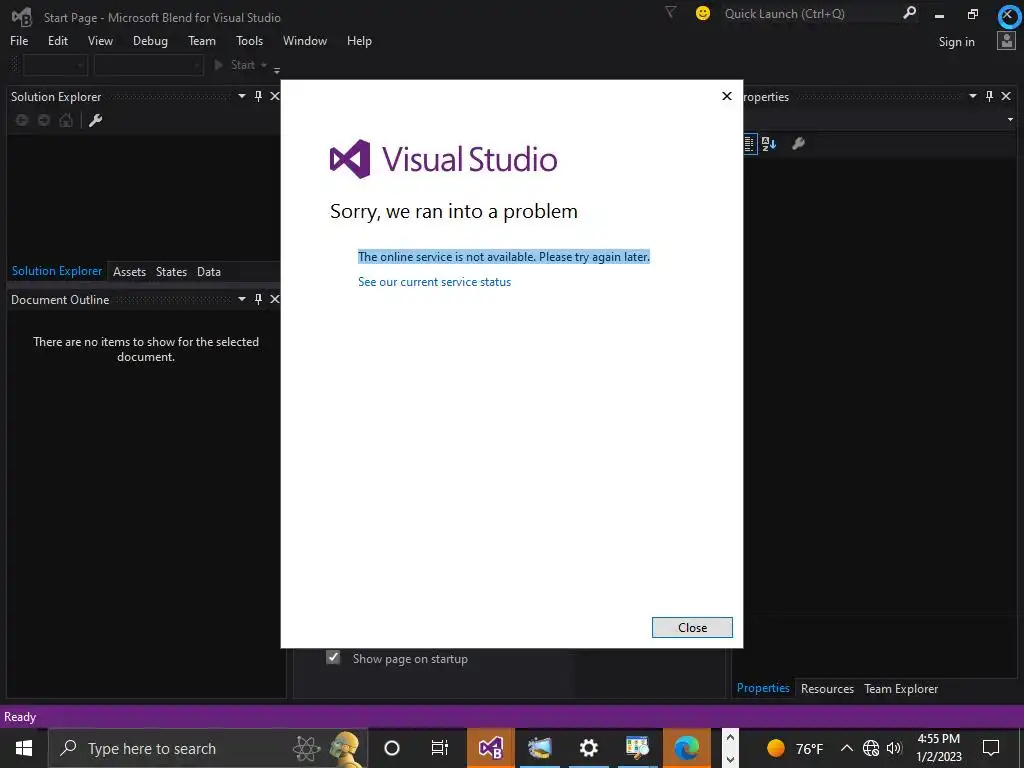The image size is (1024, 768).
Task: Open the Settings gear on taskbar
Action: point(588,748)
